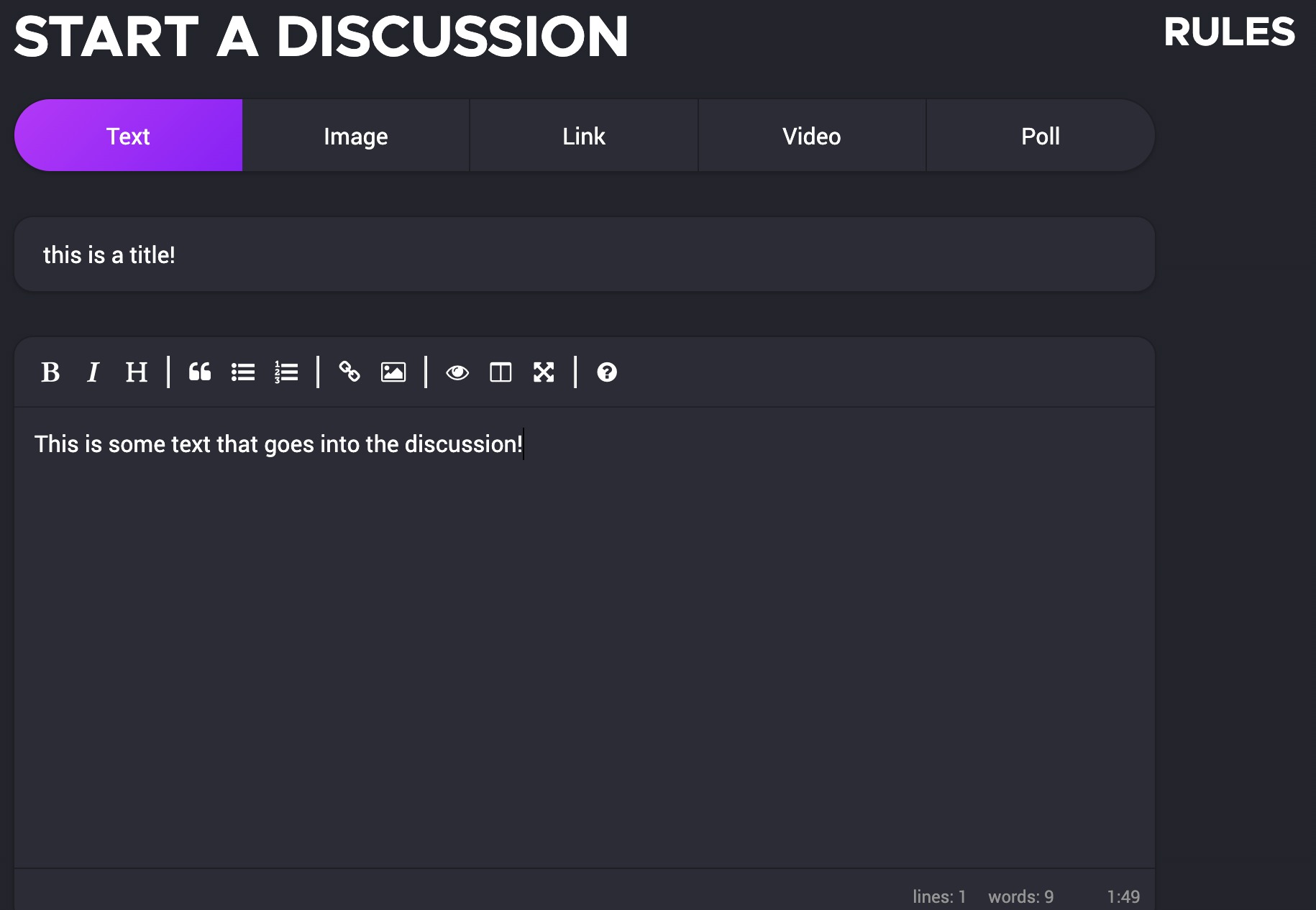This screenshot has height=910, width=1316.
Task: Click the 'START A DISCUSSION' heading
Action: pyautogui.click(x=321, y=37)
